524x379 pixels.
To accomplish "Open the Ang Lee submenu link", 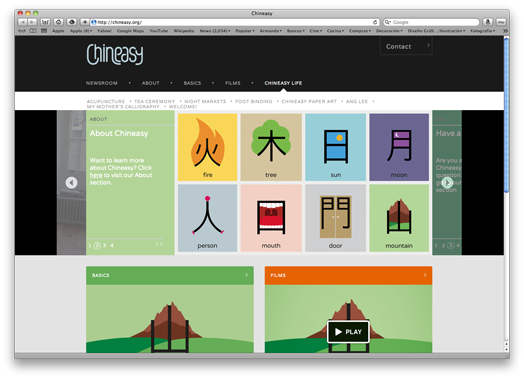I will pyautogui.click(x=357, y=101).
